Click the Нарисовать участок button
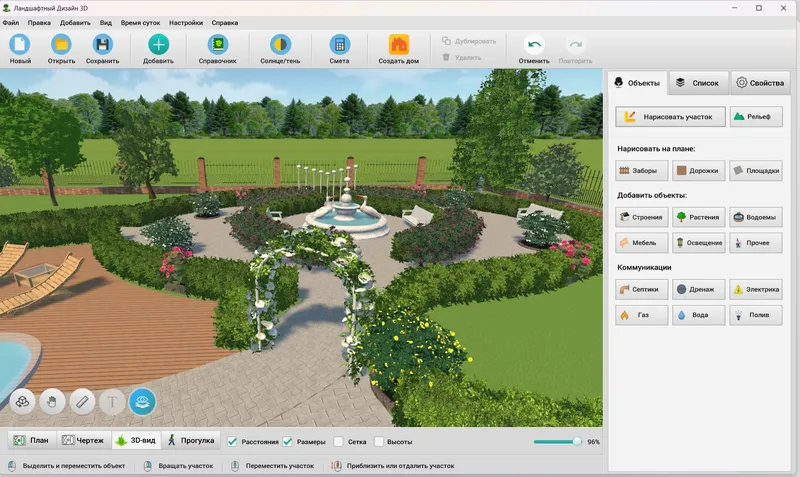 tap(670, 117)
